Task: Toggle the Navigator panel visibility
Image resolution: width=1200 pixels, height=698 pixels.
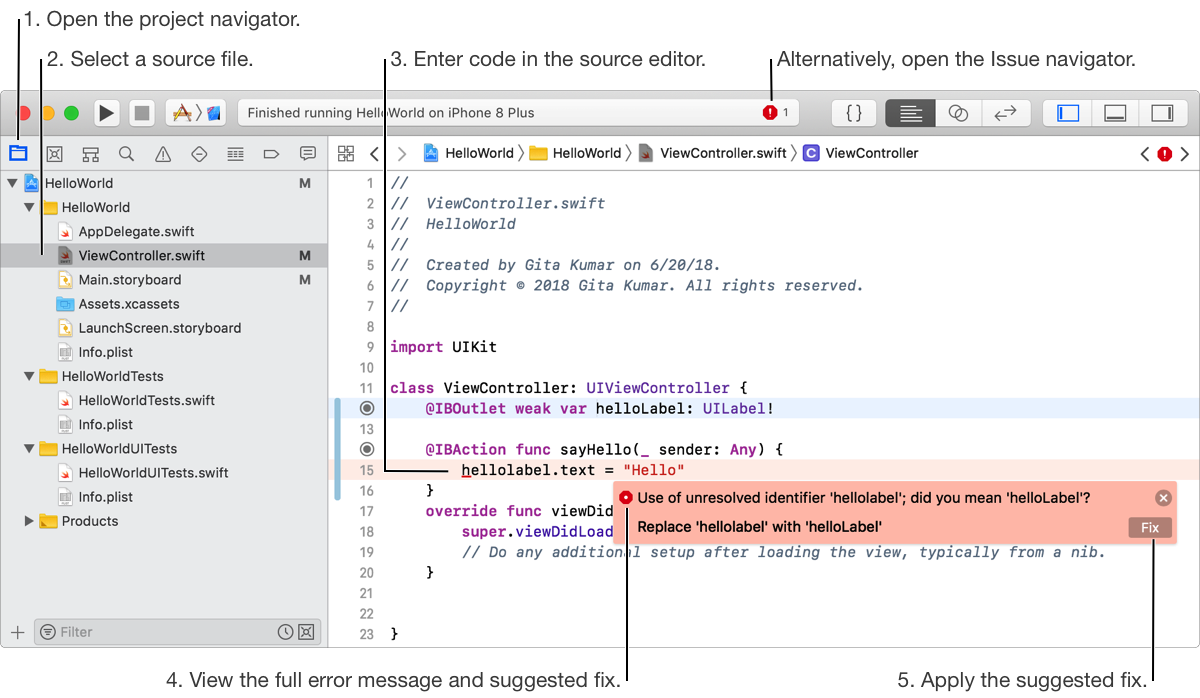Action: (x=1067, y=113)
